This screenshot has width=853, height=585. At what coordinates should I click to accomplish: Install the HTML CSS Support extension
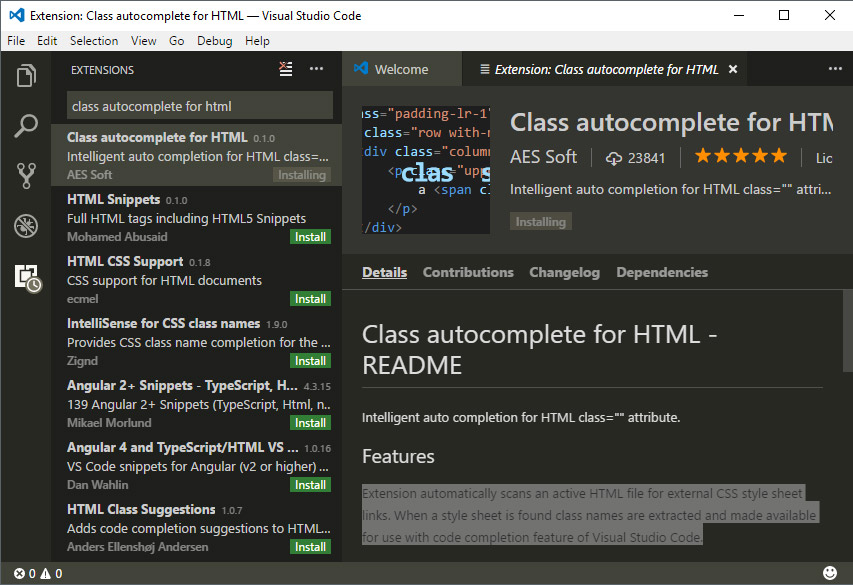click(310, 299)
